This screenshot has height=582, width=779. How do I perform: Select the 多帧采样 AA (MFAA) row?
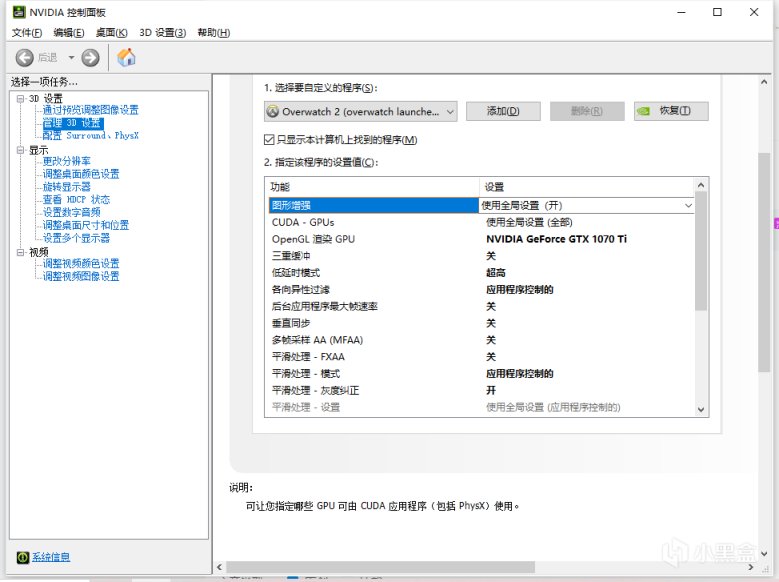481,340
